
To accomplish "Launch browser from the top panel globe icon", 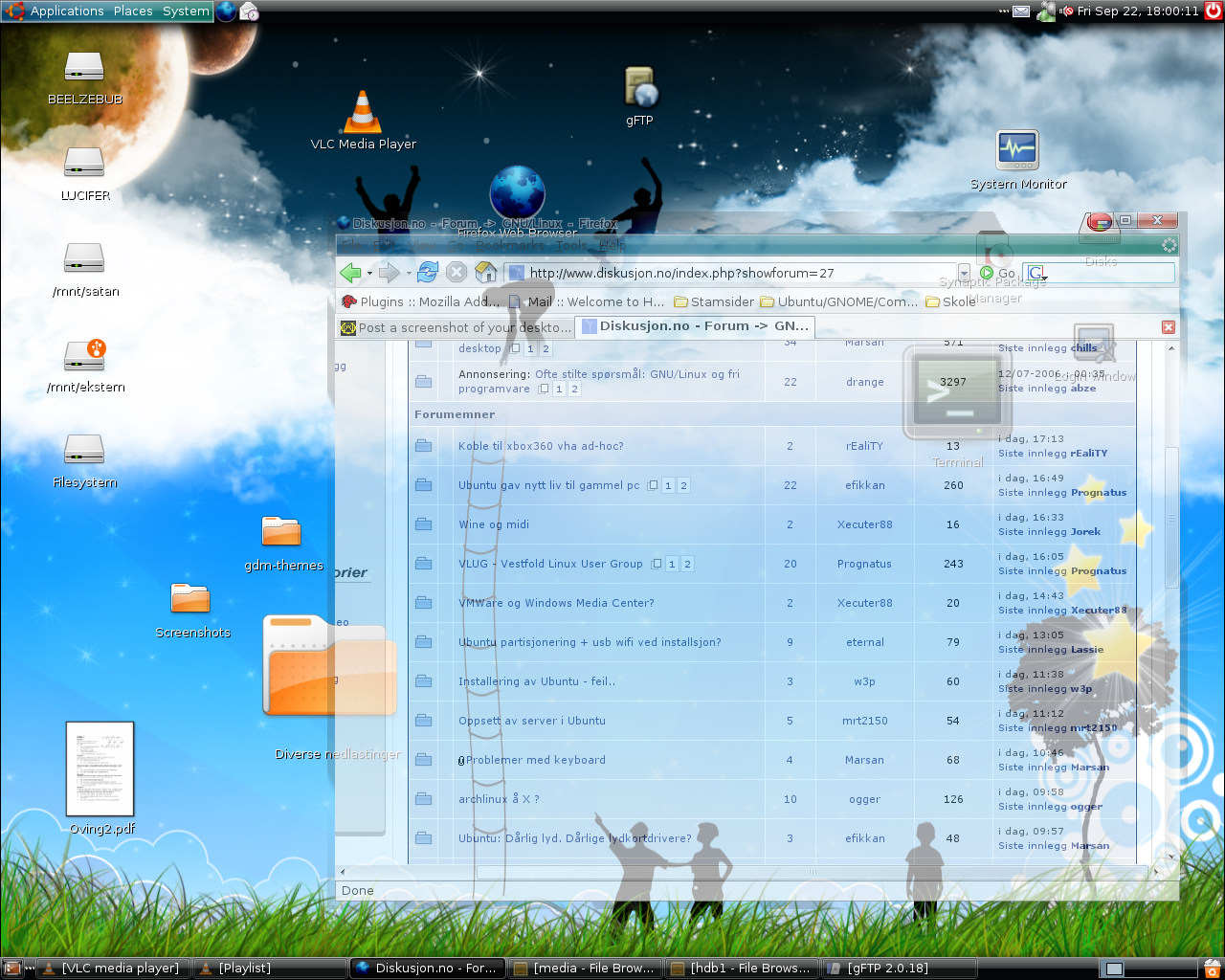I will click(x=226, y=11).
